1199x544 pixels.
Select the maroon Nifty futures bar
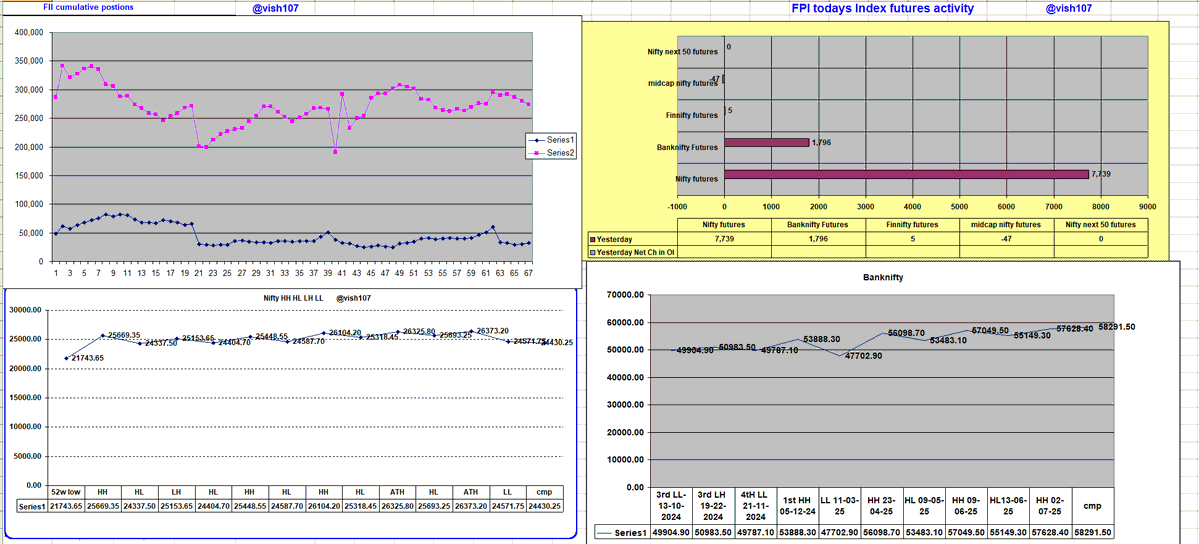pyautogui.click(x=906, y=174)
